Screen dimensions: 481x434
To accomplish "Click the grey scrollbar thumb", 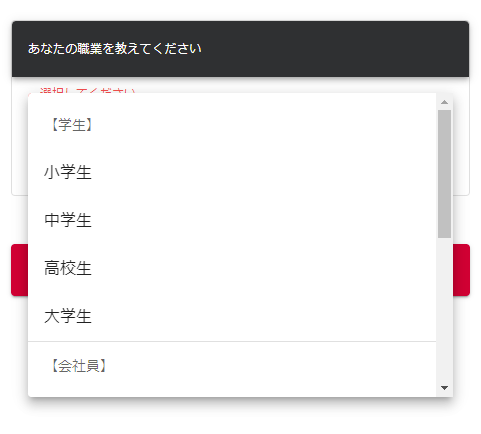I will pyautogui.click(x=444, y=174).
